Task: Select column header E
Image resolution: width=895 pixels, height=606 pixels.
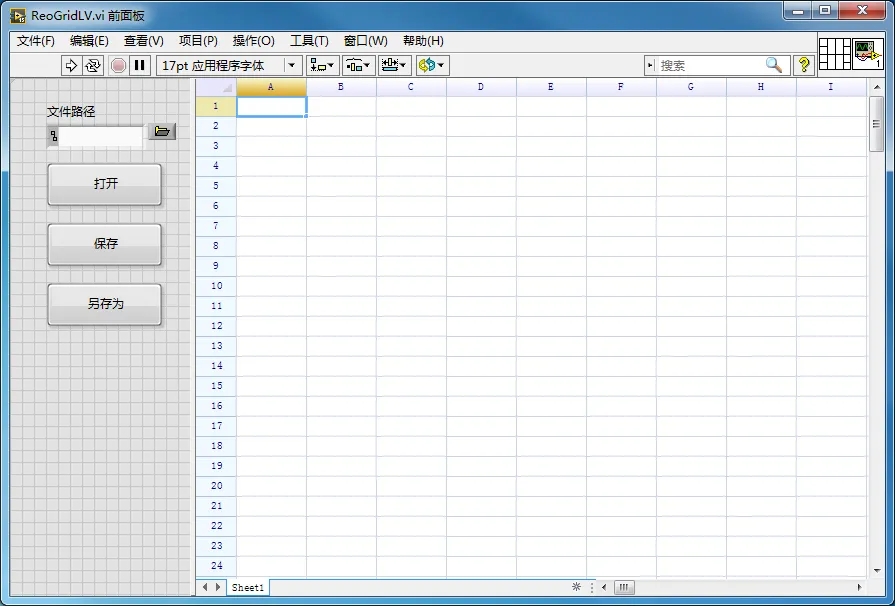Action: (x=551, y=87)
